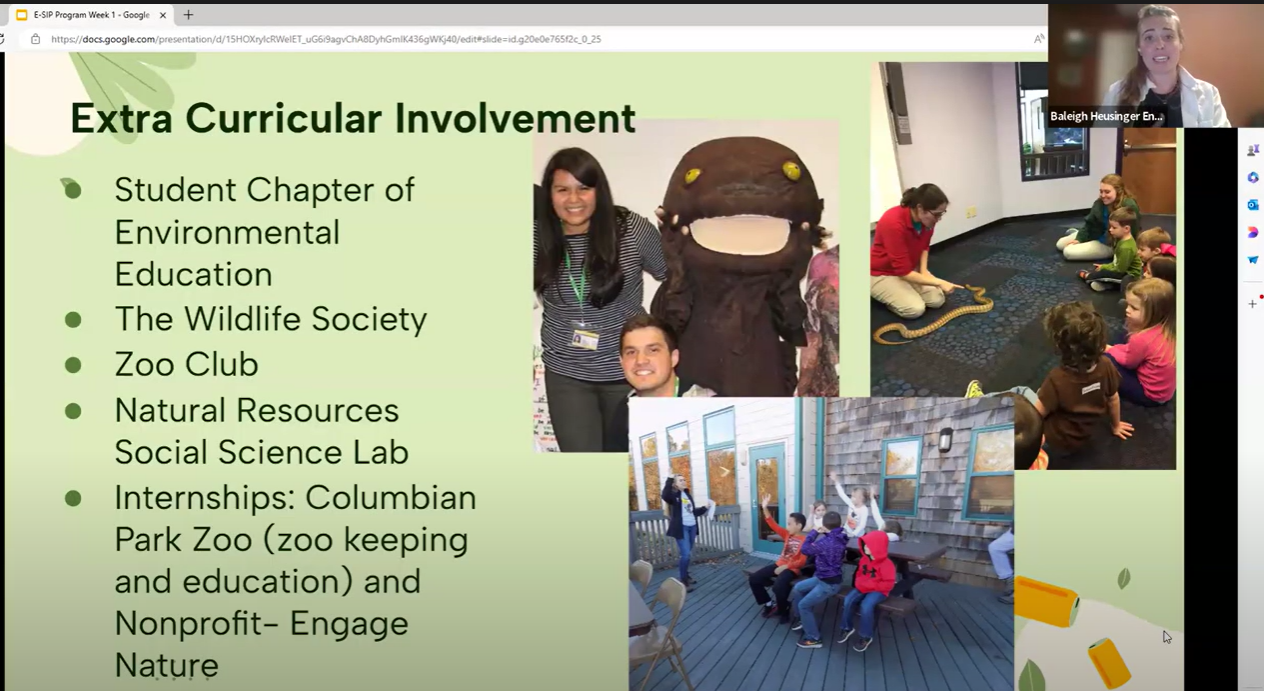Close the E-SIP Program Week 1 tab
The image size is (1264, 691).
tap(163, 15)
